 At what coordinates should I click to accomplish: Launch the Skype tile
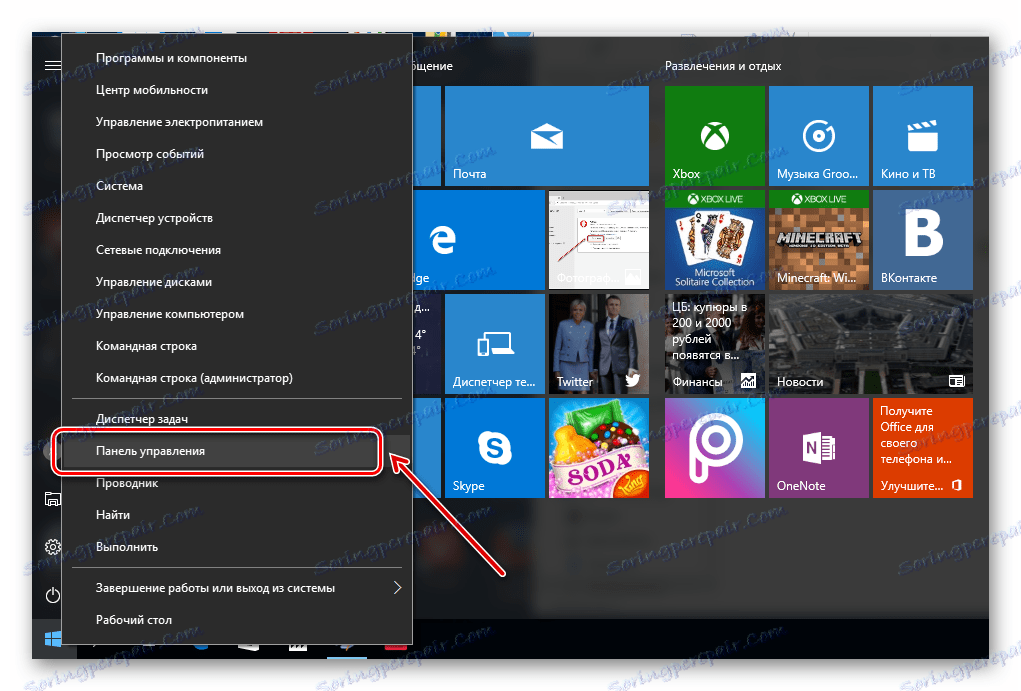point(494,448)
